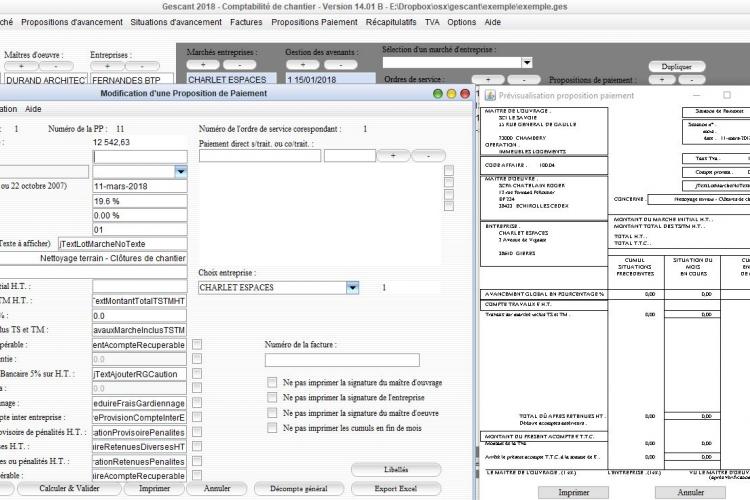
Task: Expand the Sélection d'un marché dropdown
Action: pos(527,63)
